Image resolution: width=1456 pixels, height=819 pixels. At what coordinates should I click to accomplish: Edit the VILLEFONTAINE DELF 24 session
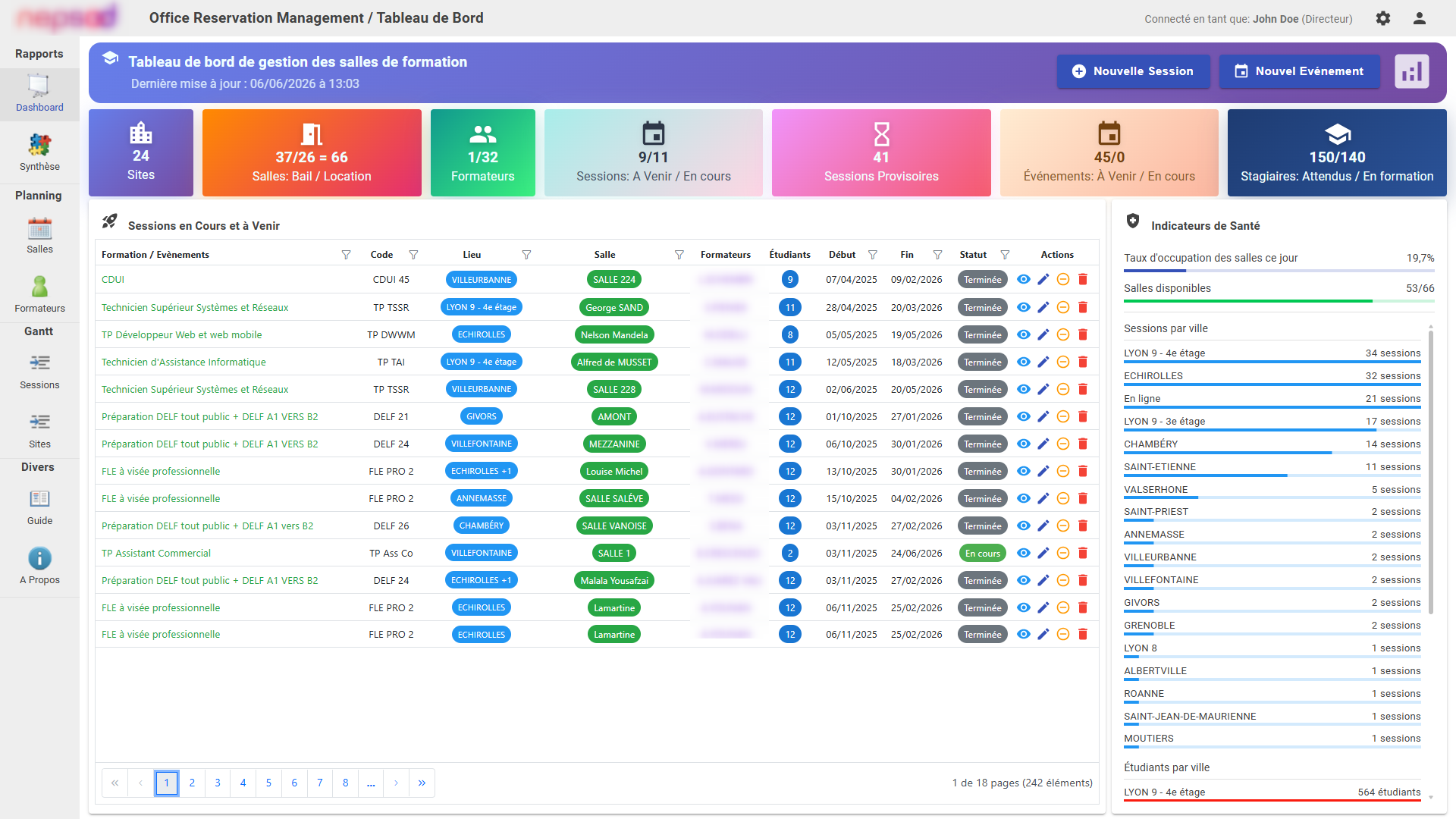point(1043,444)
